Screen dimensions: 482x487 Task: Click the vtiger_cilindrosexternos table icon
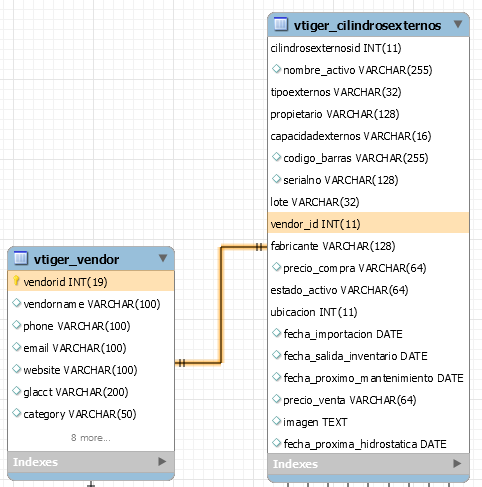[281, 24]
